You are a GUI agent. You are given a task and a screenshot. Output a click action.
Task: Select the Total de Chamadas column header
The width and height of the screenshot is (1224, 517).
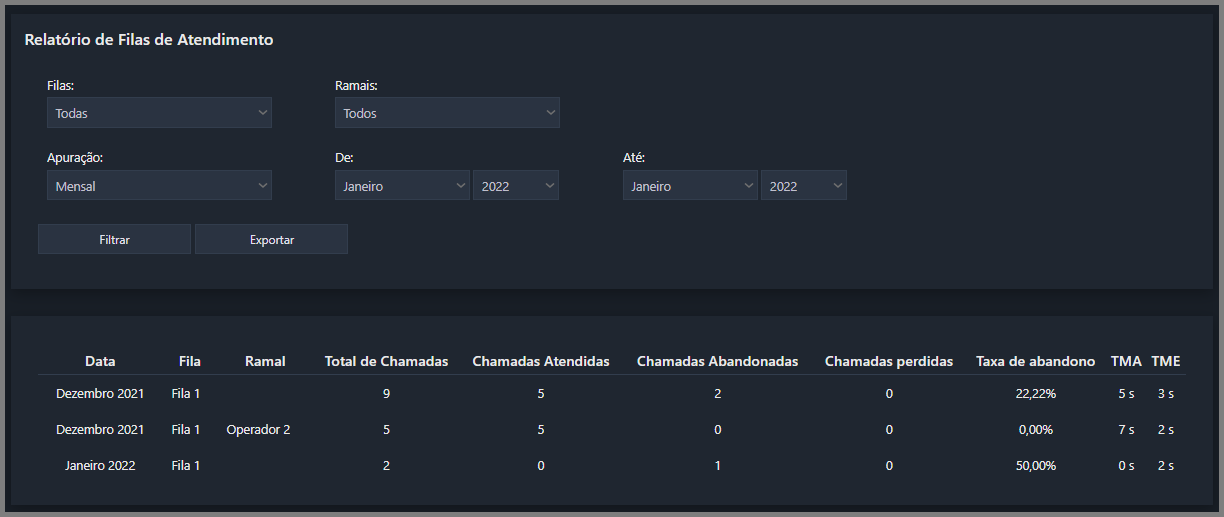click(386, 361)
